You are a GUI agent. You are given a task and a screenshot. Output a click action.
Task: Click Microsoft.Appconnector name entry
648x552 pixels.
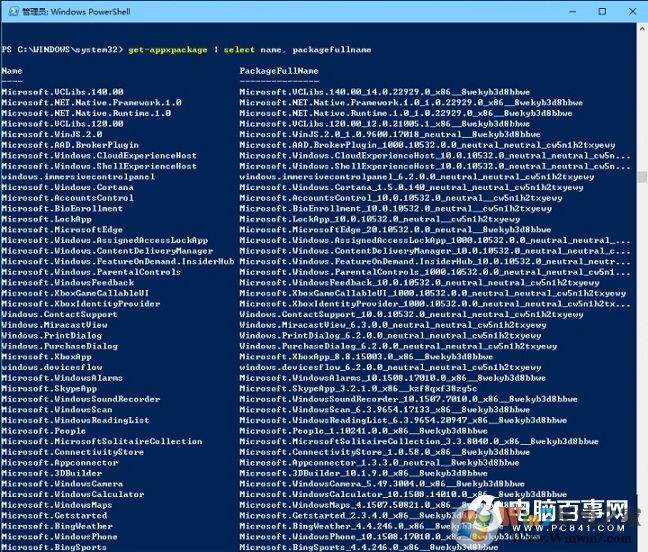(60, 462)
